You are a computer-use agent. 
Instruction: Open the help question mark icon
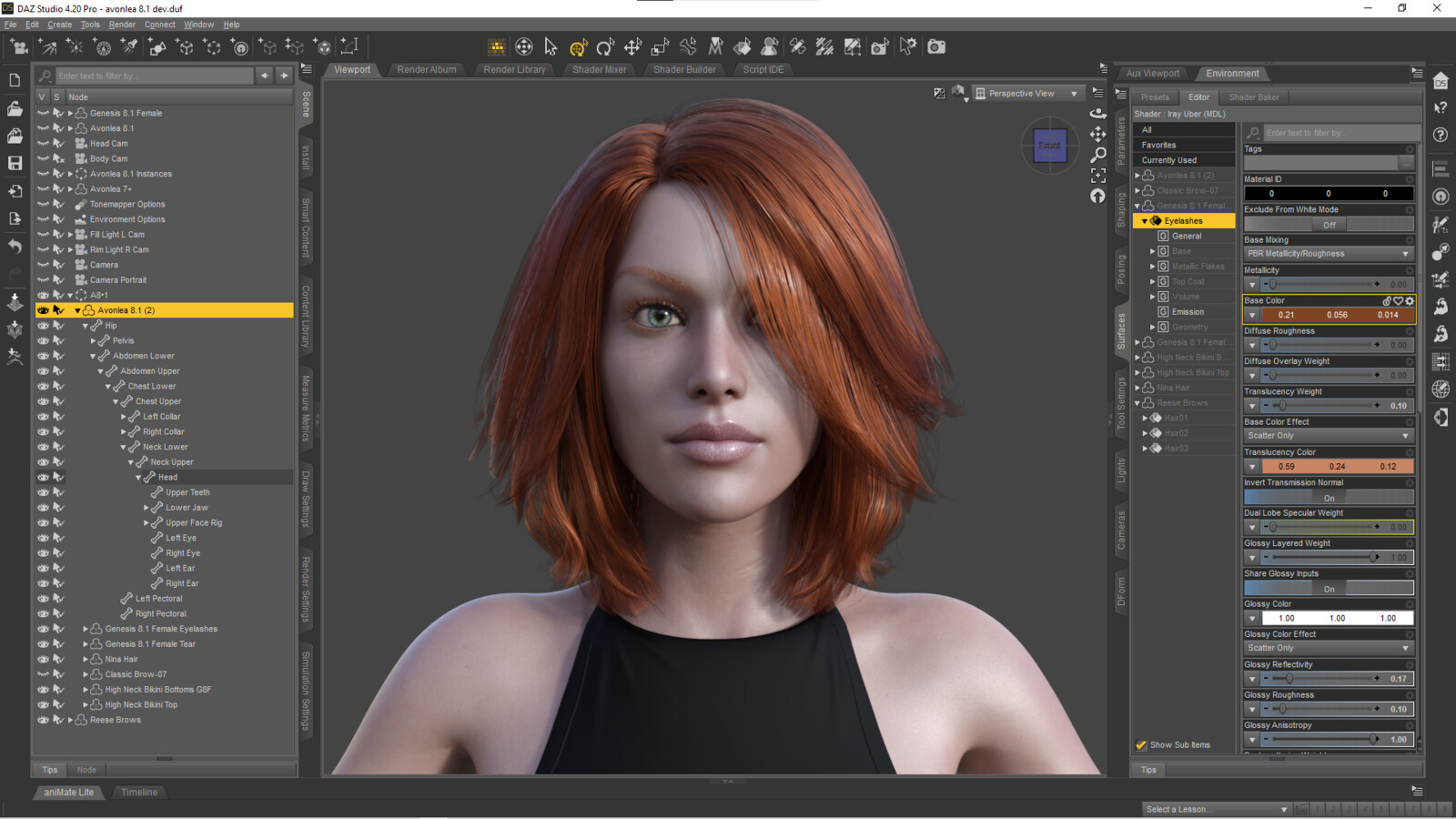tap(1441, 135)
